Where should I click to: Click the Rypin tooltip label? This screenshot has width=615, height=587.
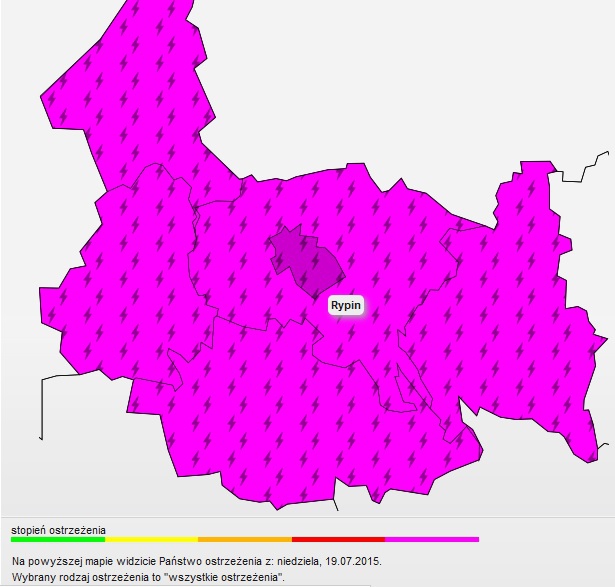pyautogui.click(x=346, y=305)
